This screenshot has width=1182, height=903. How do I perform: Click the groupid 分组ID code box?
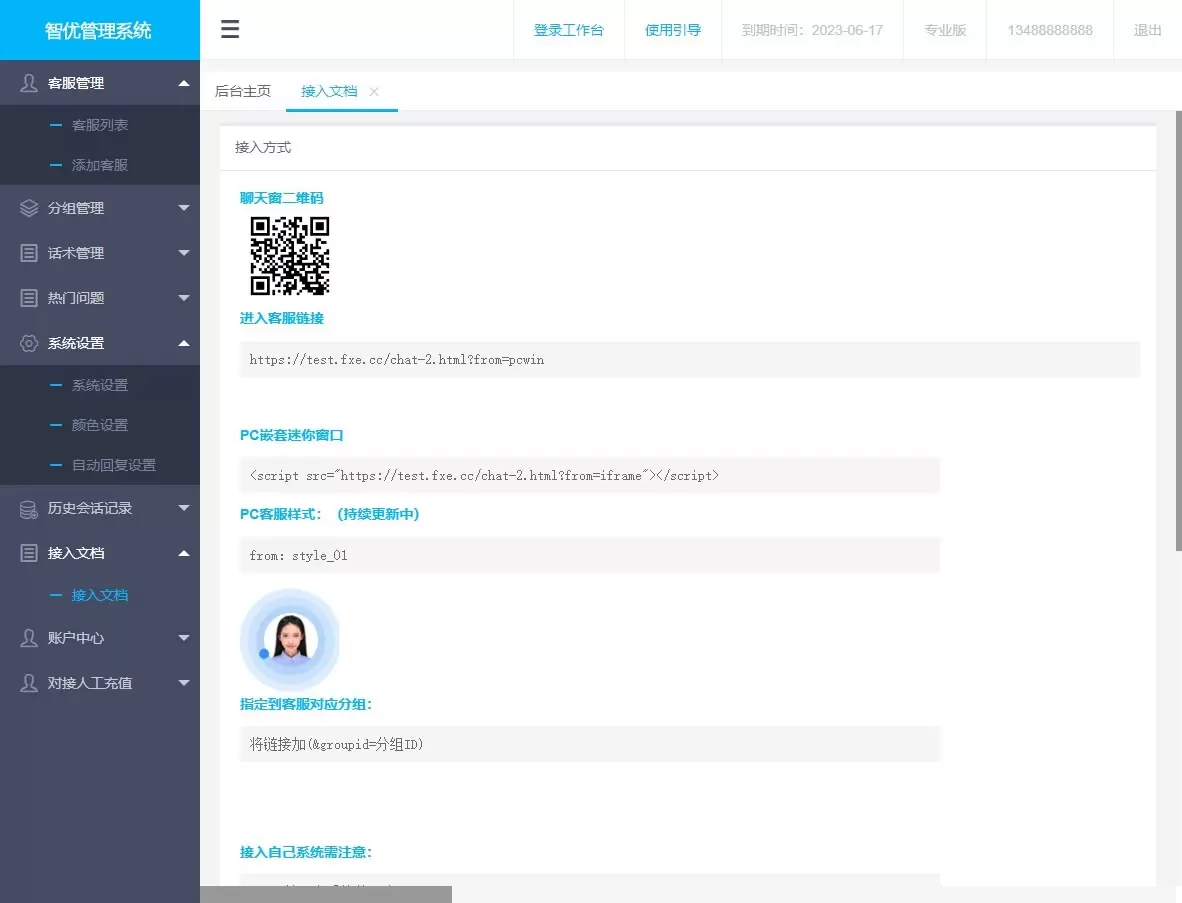coord(589,745)
